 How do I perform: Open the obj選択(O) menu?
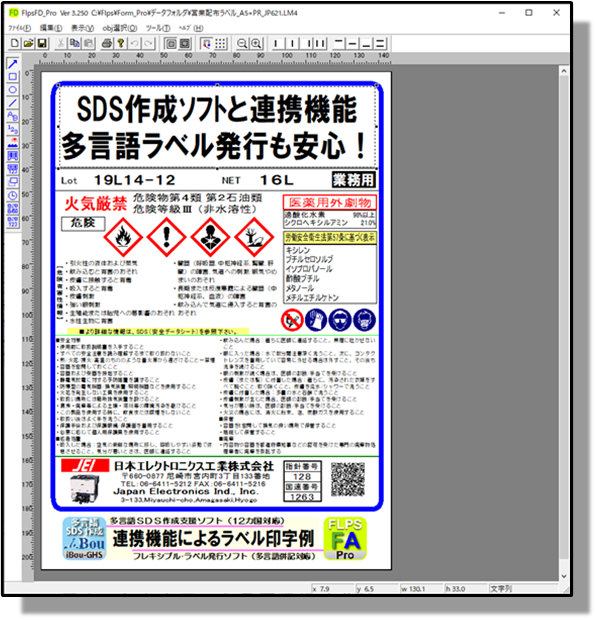(x=120, y=28)
